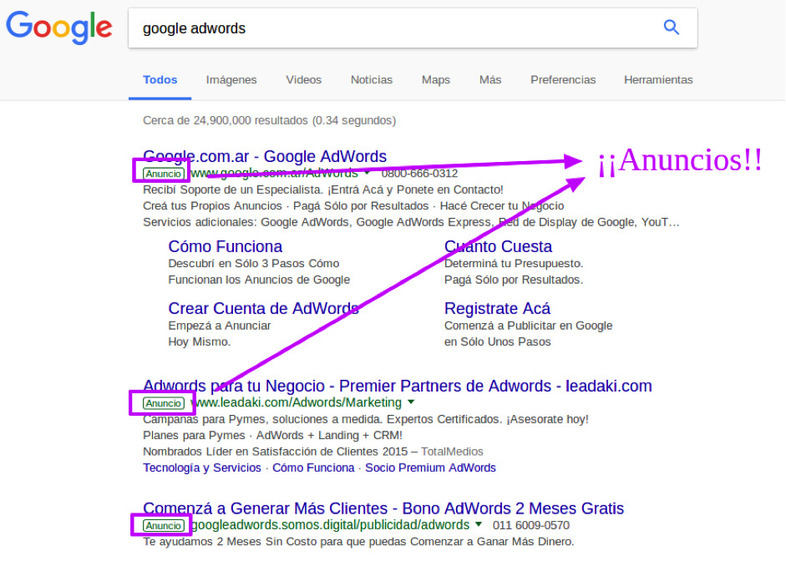Screen dimensions: 786x566
Task: Open the Tecnología y Servicios link
Action: pyautogui.click(x=202, y=468)
